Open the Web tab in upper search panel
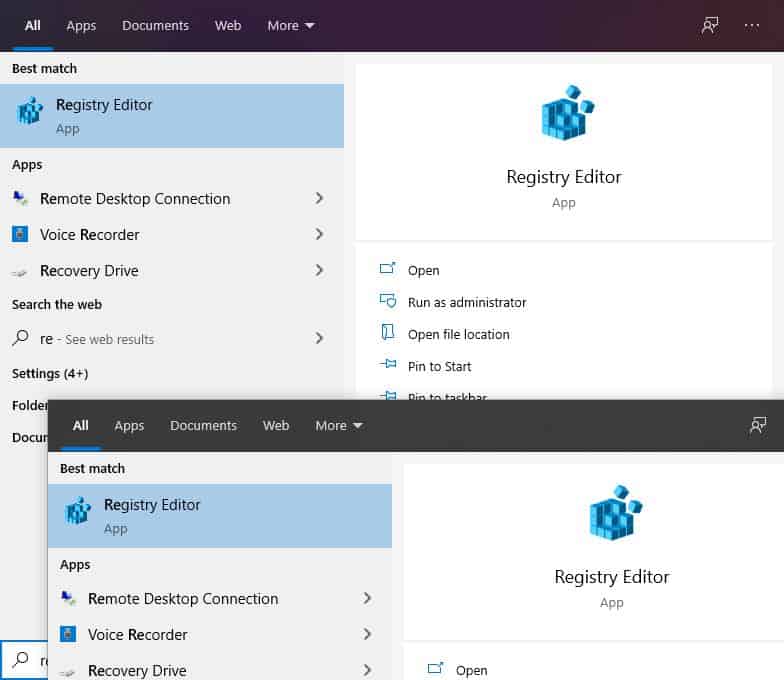The image size is (784, 680). point(228,26)
